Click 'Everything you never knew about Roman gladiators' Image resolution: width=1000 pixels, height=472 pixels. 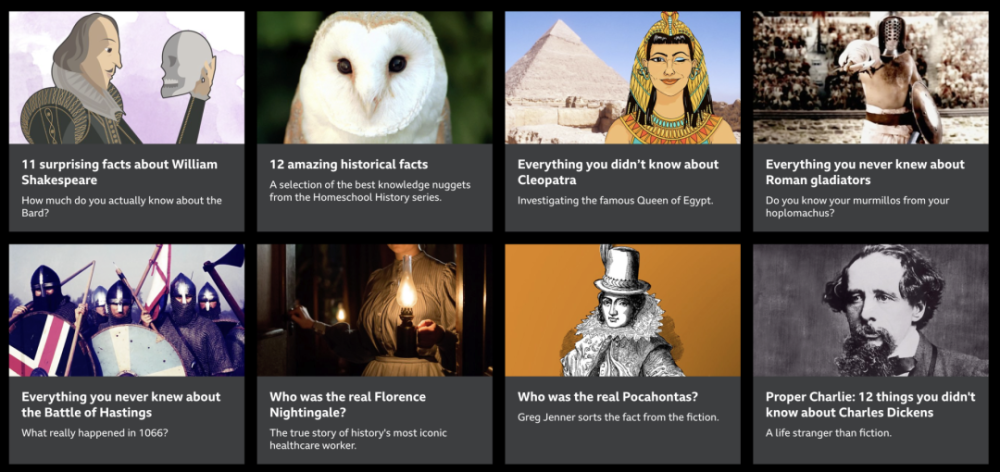tap(865, 172)
